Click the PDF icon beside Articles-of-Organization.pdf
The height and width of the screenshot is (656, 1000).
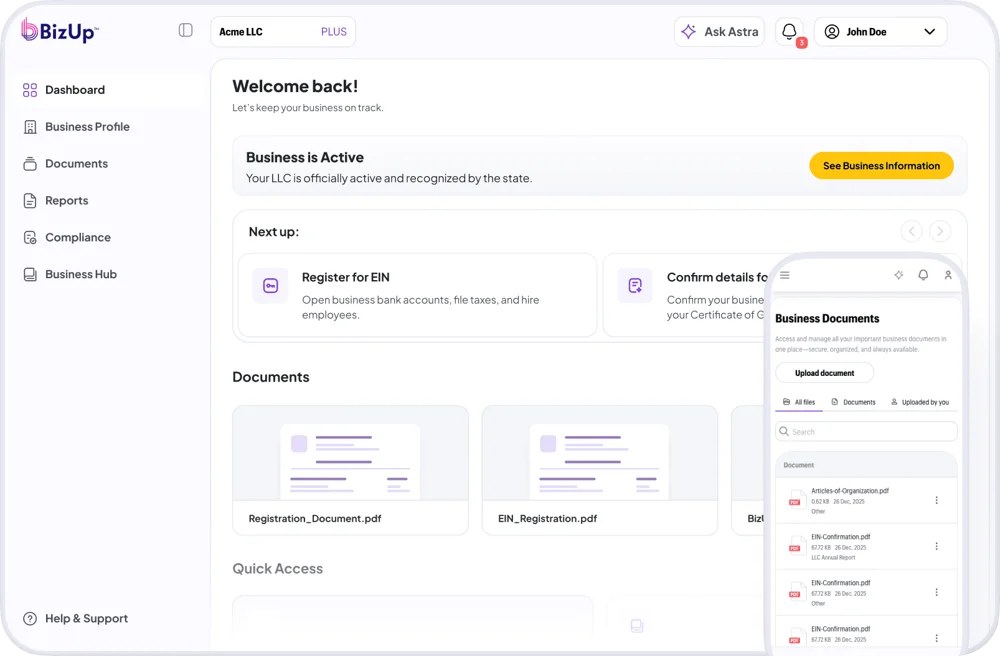pyautogui.click(x=795, y=499)
